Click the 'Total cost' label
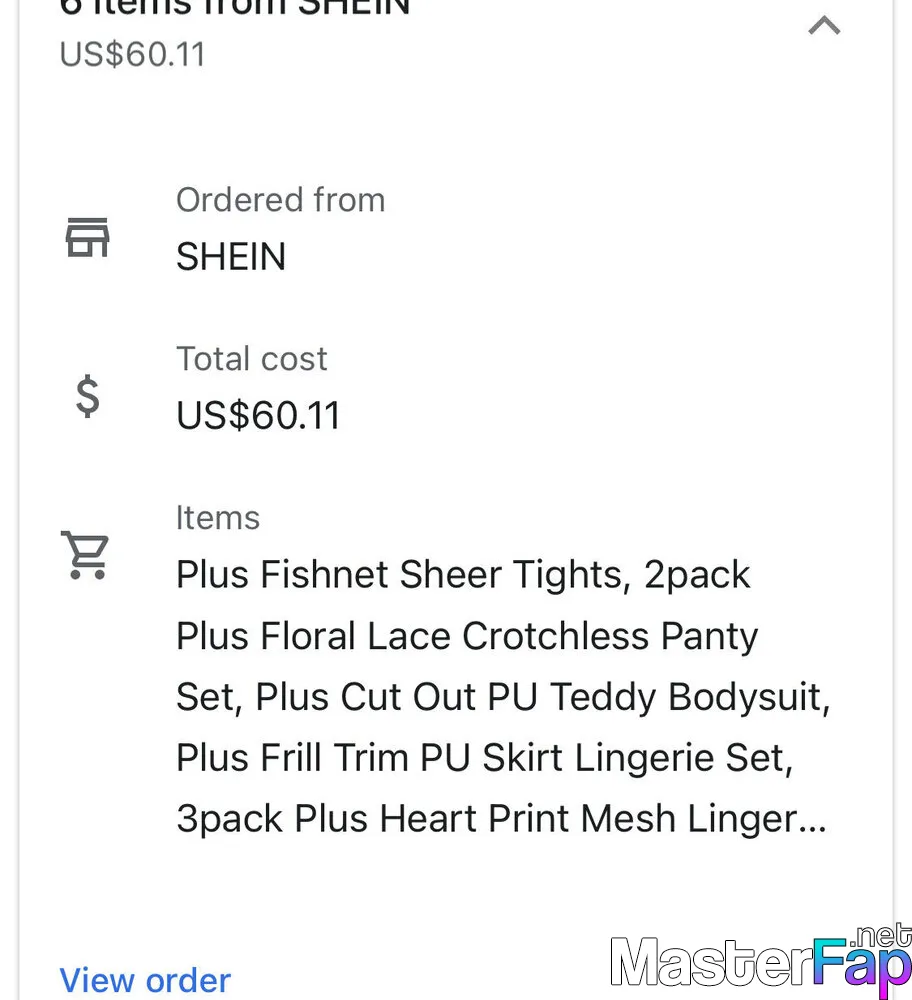912x1000 pixels. pos(251,358)
